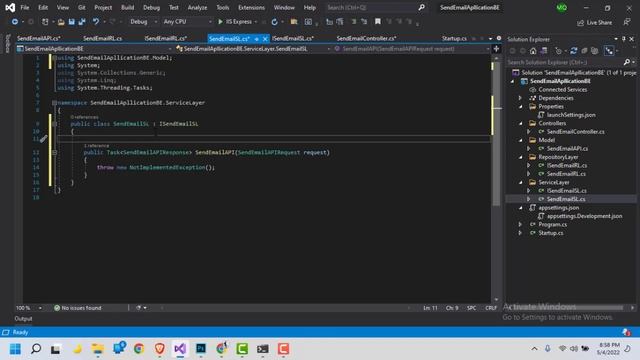
Task: Click the New Project icon in the toolbar
Action: [45, 22]
